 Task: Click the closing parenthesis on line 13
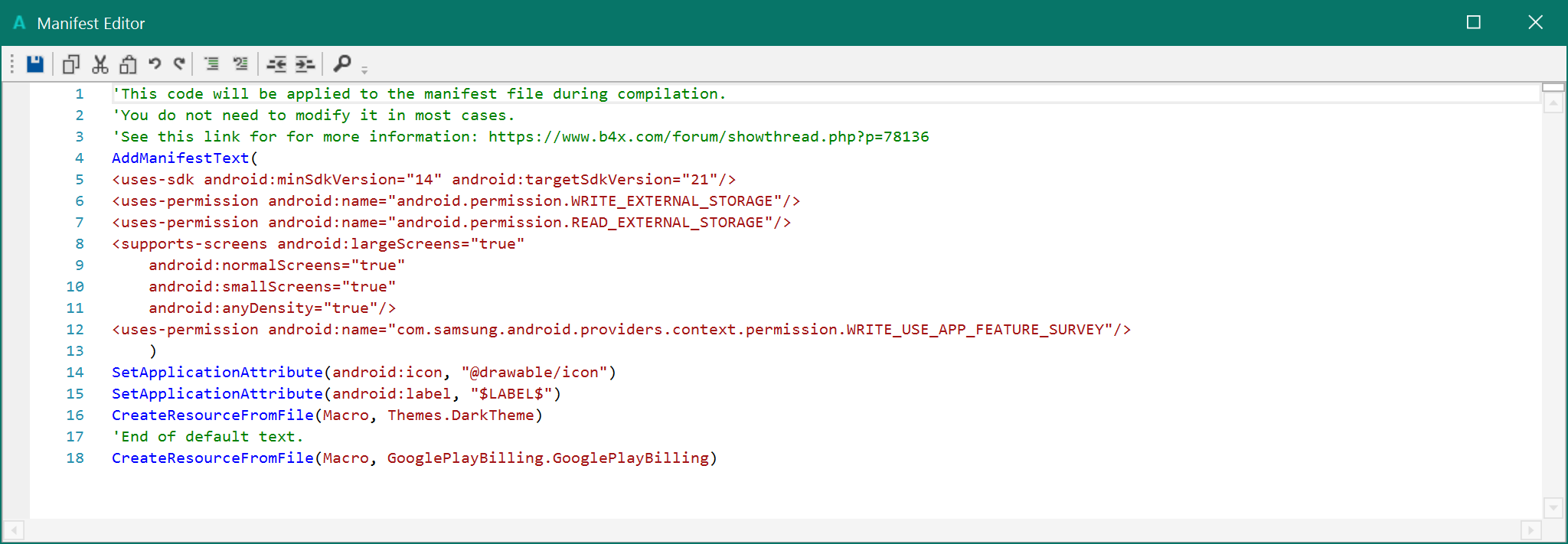(153, 351)
